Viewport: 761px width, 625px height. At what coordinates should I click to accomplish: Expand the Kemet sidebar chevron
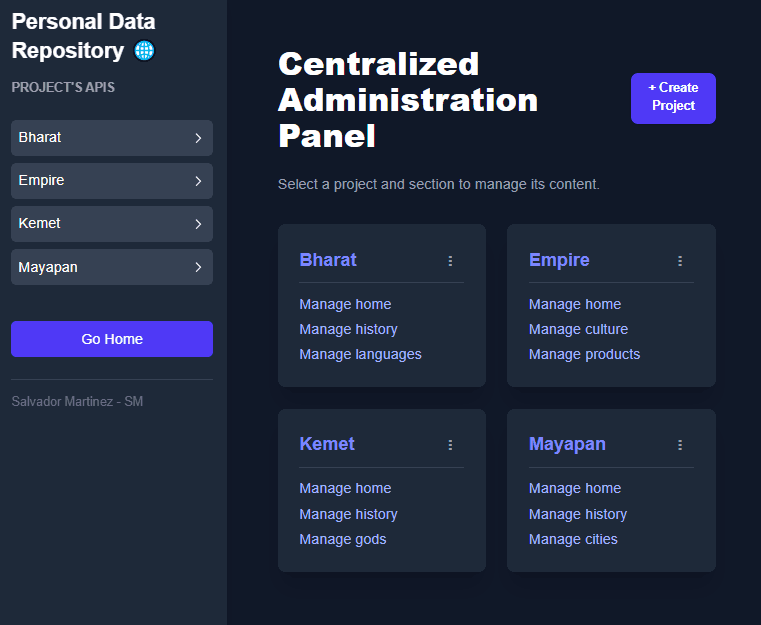(198, 224)
